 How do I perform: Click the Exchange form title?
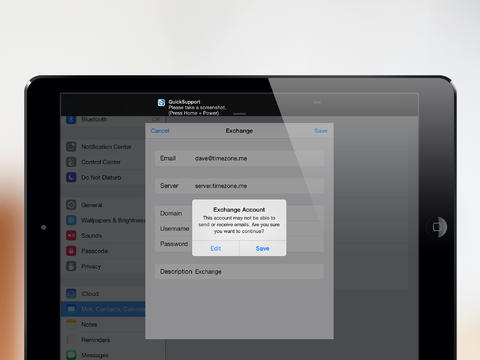click(239, 131)
